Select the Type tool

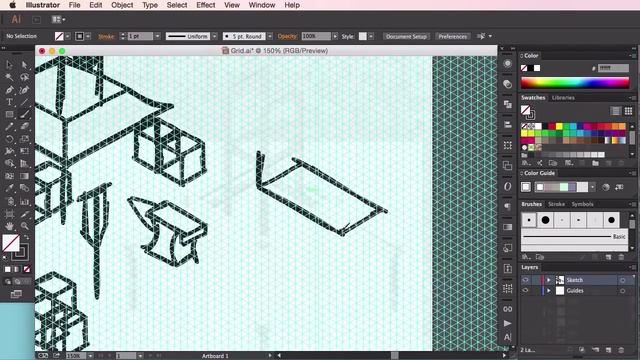(9, 102)
